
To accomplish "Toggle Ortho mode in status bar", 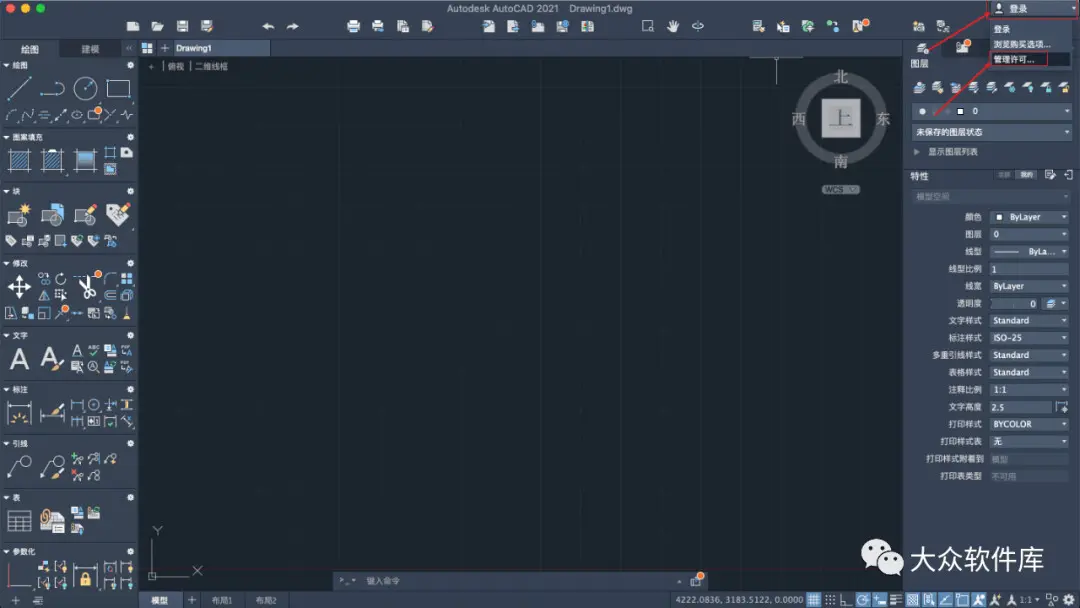I will pyautogui.click(x=846, y=600).
